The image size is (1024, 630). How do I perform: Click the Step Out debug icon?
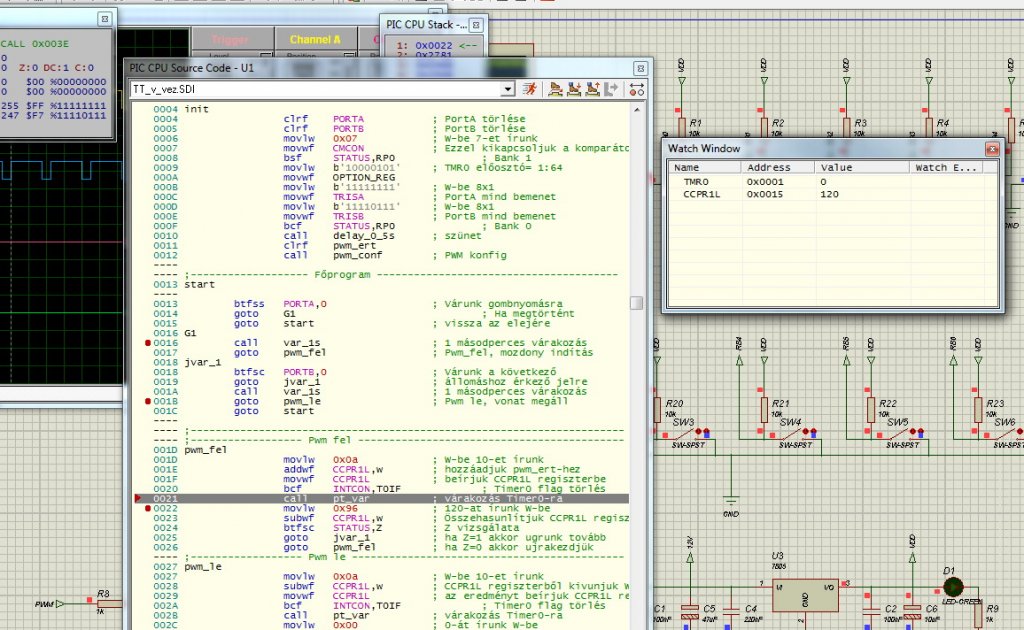coord(592,89)
